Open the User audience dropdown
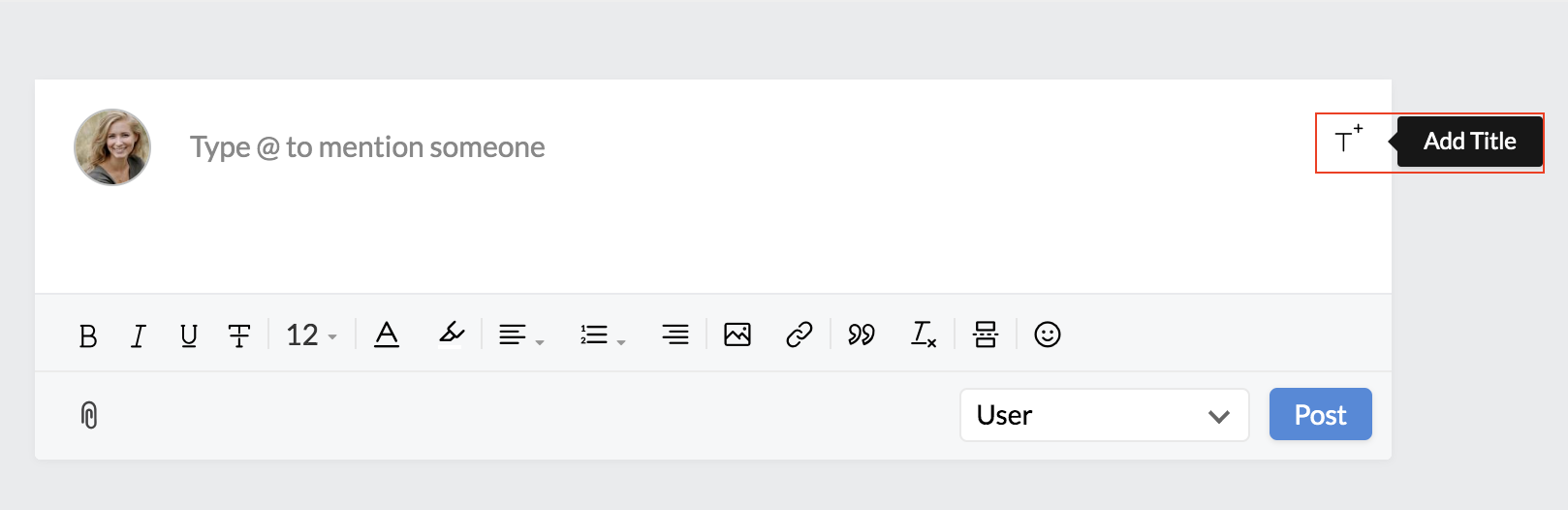 (1105, 415)
